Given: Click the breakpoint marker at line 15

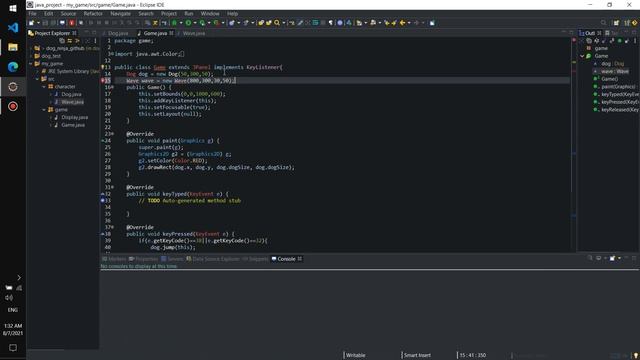Looking at the screenshot, I should click(x=103, y=81).
